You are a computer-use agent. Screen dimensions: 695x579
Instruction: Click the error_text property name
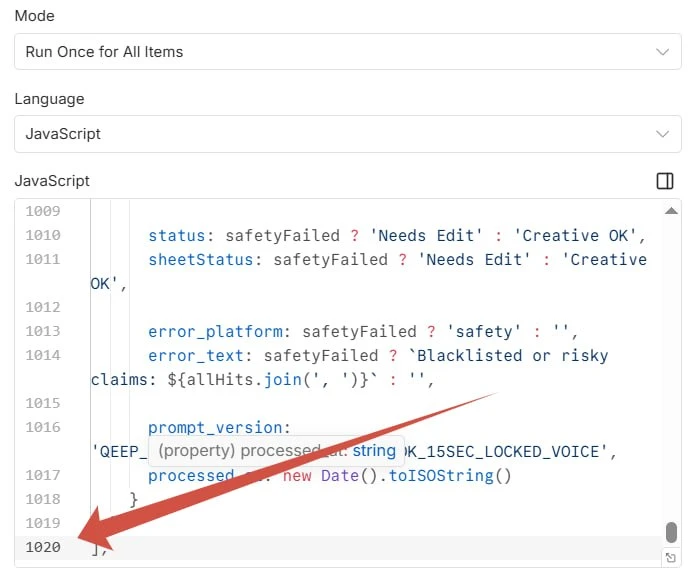(195, 356)
